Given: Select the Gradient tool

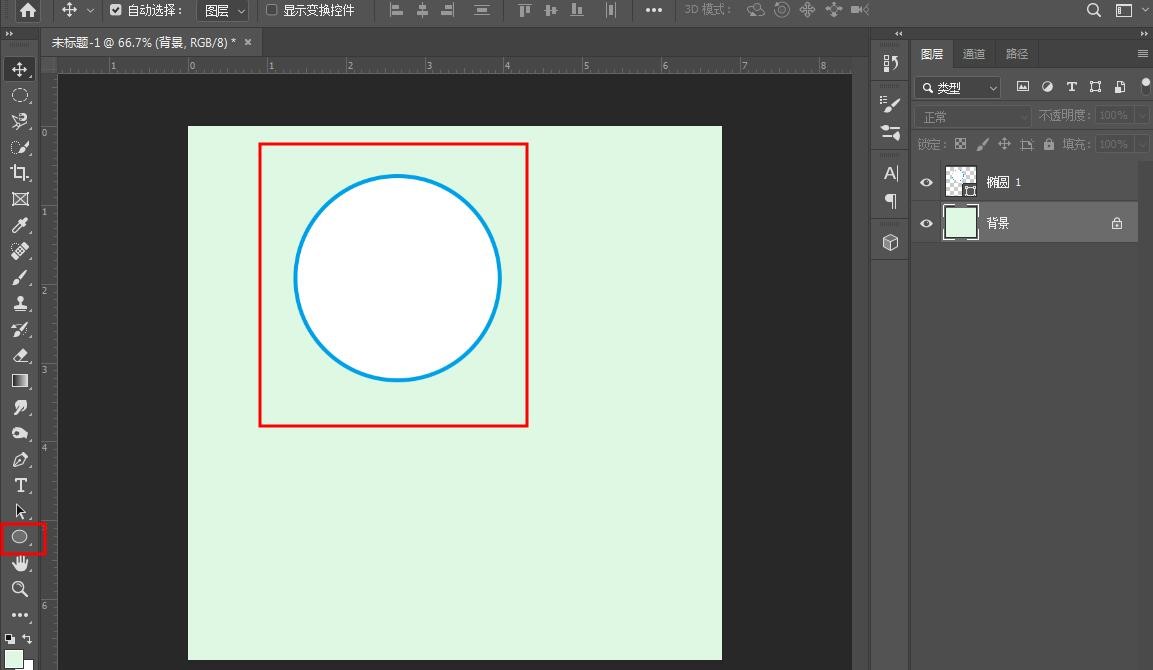Looking at the screenshot, I should pyautogui.click(x=20, y=381).
